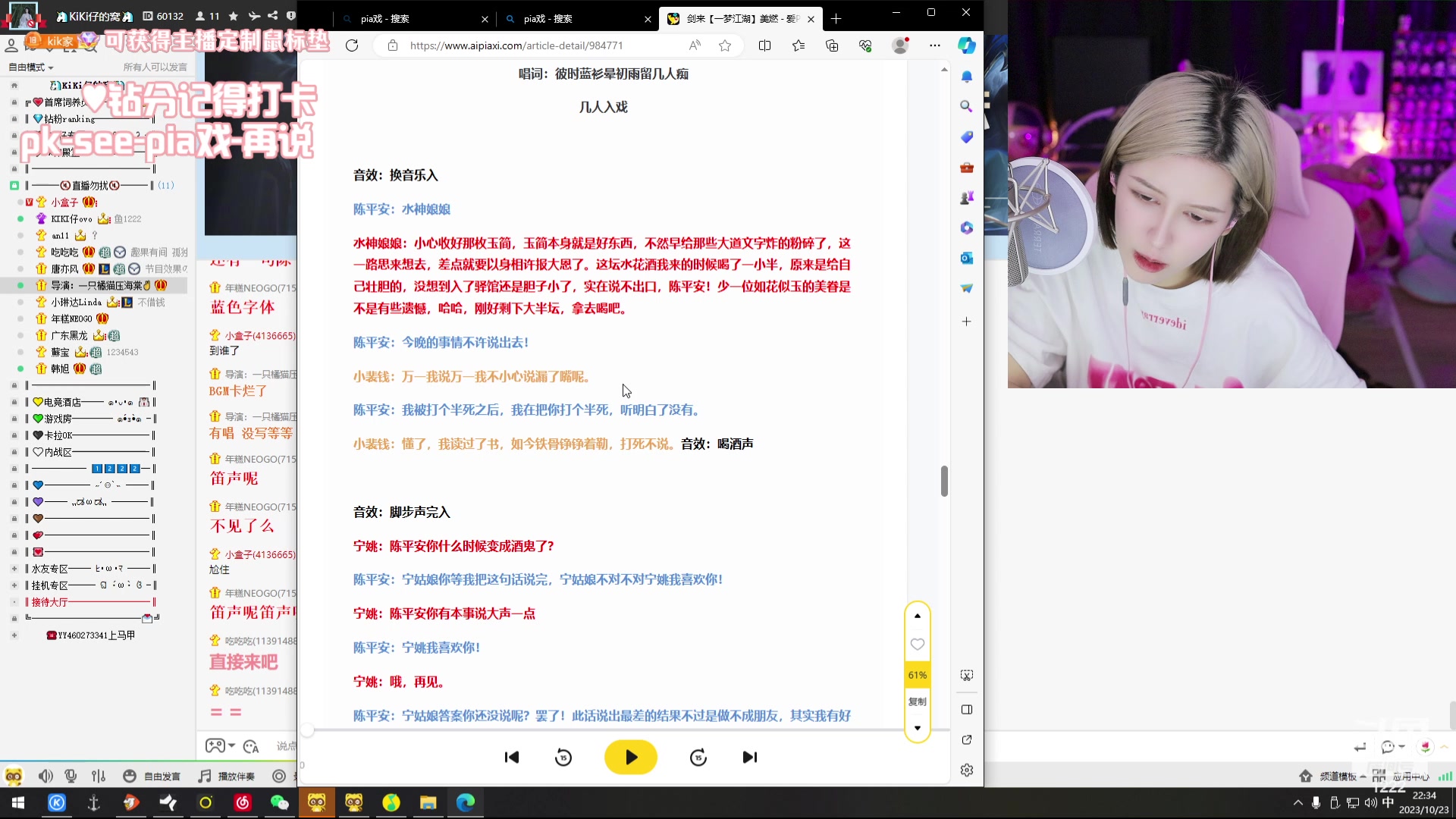The image size is (1456, 819).
Task: Open Read aloud in address bar
Action: [x=695, y=45]
